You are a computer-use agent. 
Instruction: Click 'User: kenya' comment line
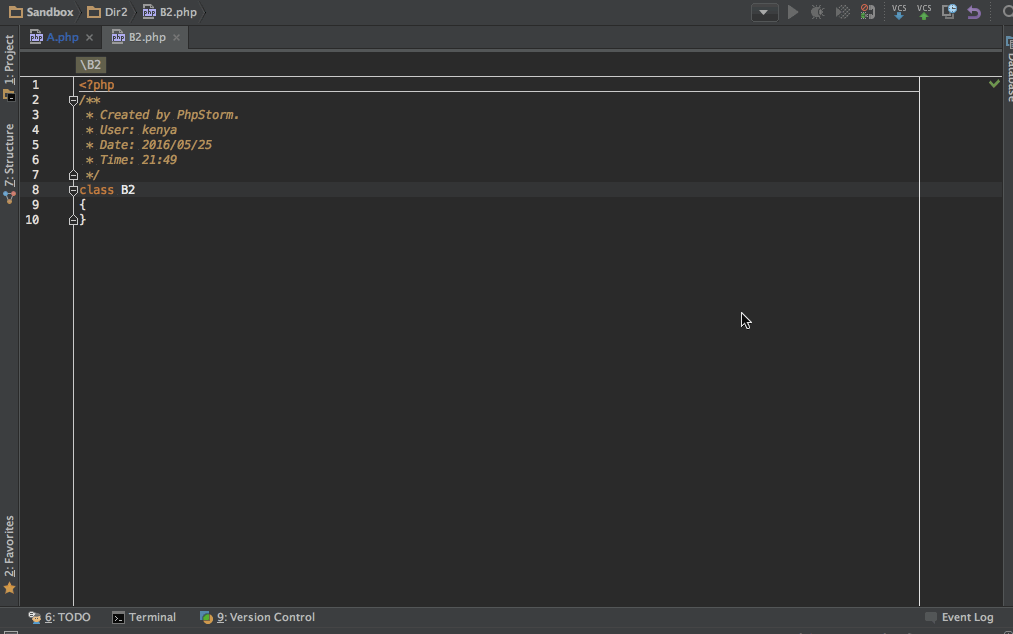(138, 130)
